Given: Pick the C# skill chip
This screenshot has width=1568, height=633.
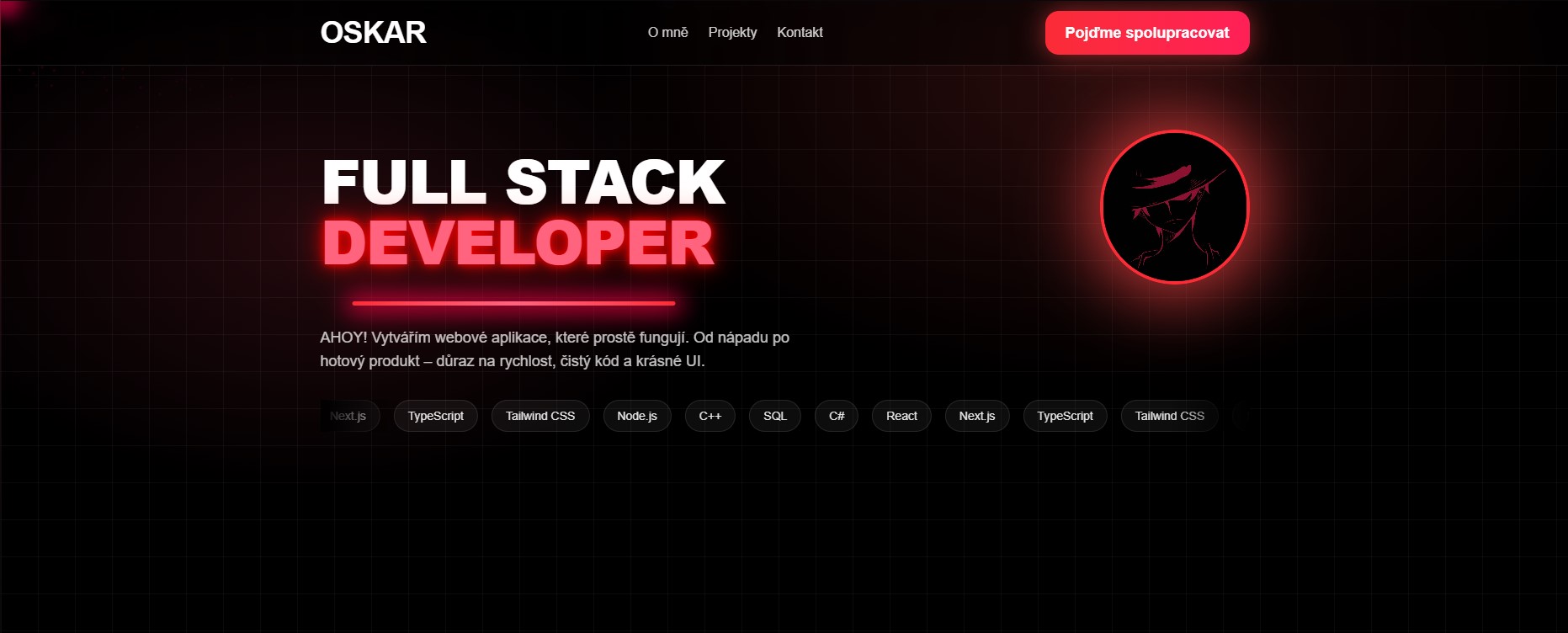Looking at the screenshot, I should coord(836,416).
